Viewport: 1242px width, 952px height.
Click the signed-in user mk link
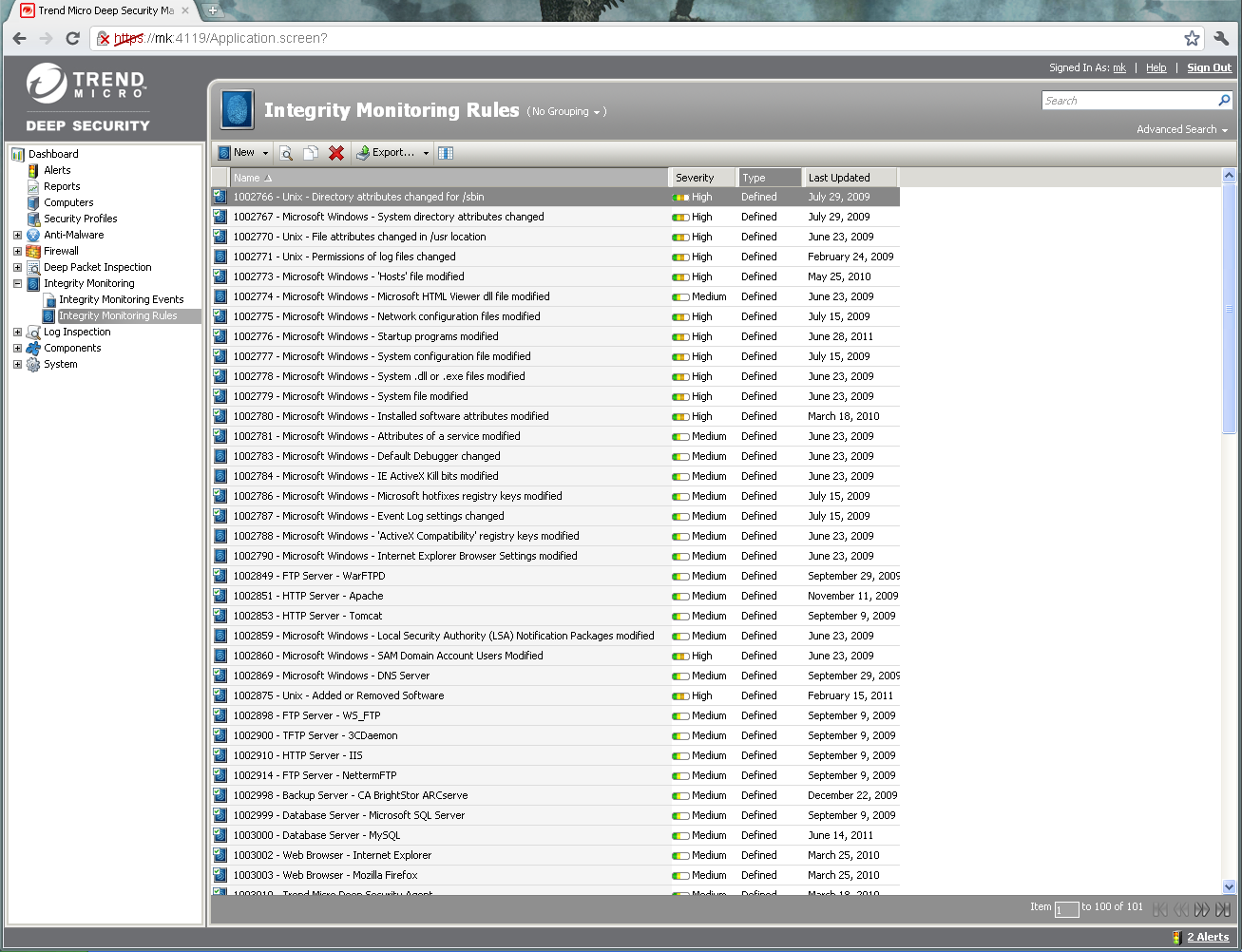pos(1119,68)
